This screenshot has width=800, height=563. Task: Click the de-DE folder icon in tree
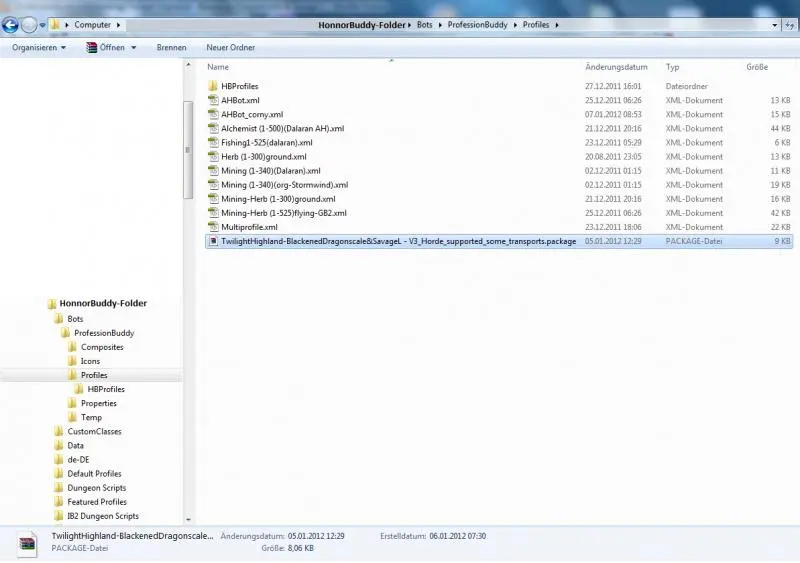click(x=59, y=459)
